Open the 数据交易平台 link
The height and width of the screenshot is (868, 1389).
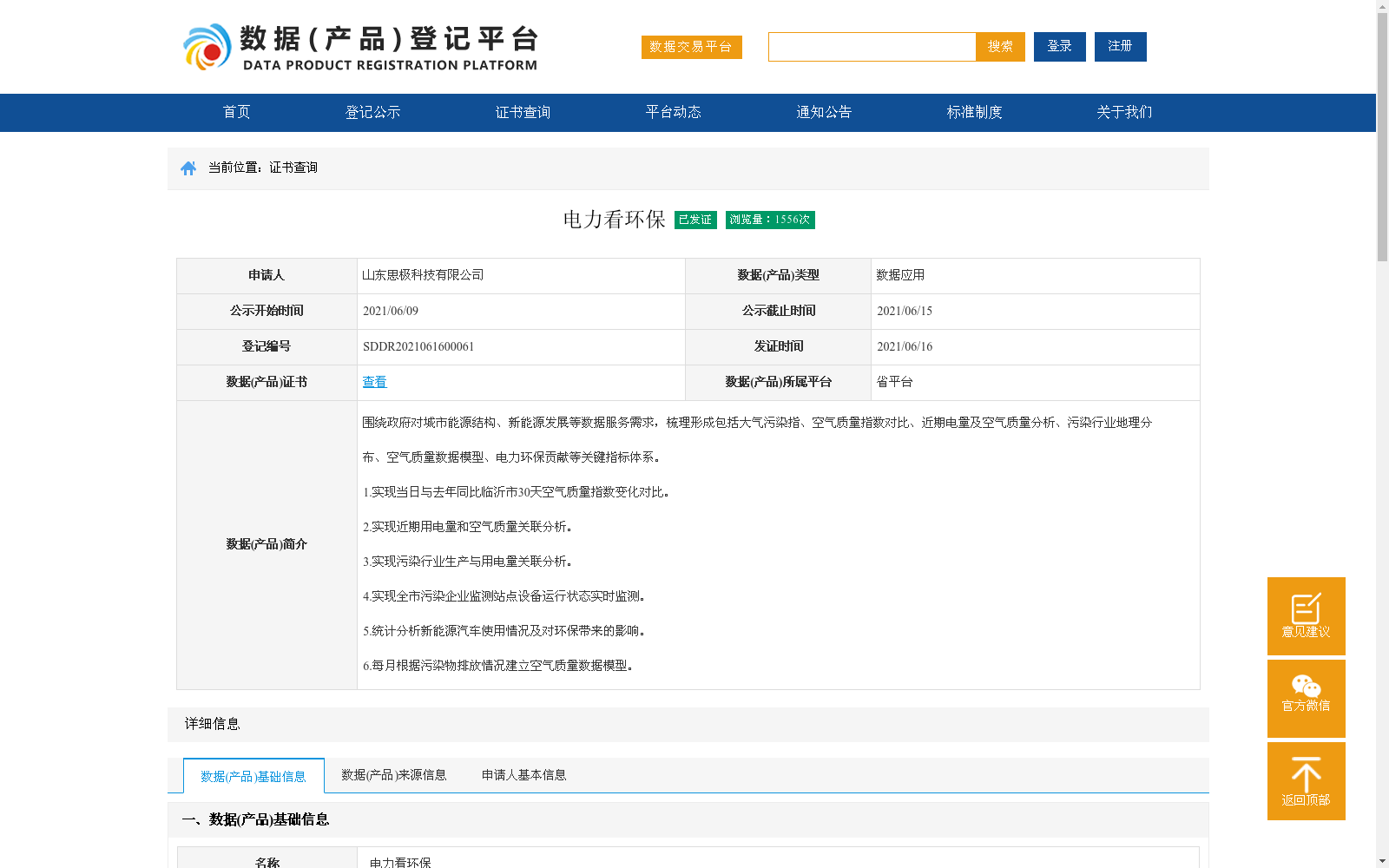(x=691, y=48)
